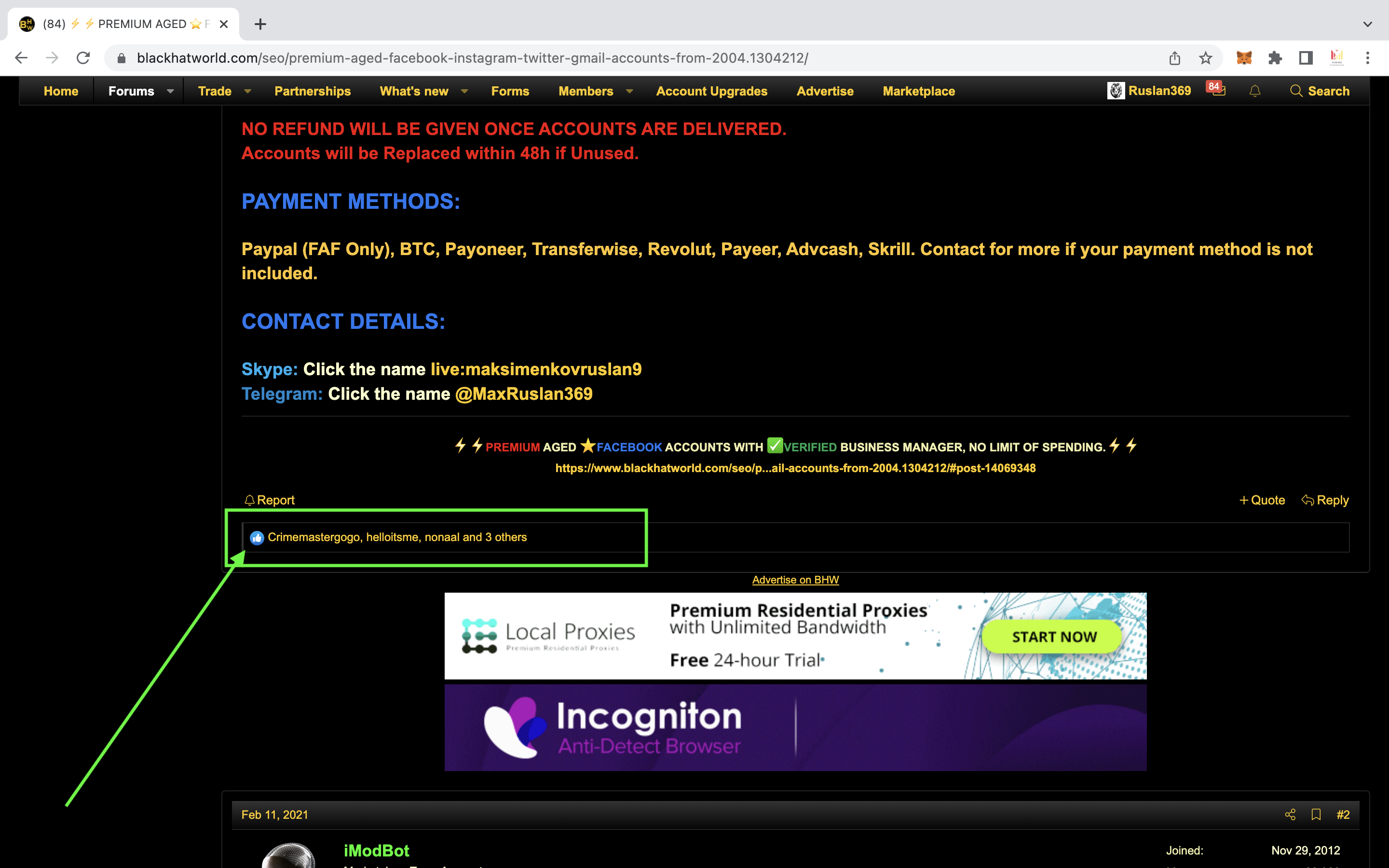Open the blackhatworld signature post link
Image resolution: width=1389 pixels, height=868 pixels.
click(795, 468)
